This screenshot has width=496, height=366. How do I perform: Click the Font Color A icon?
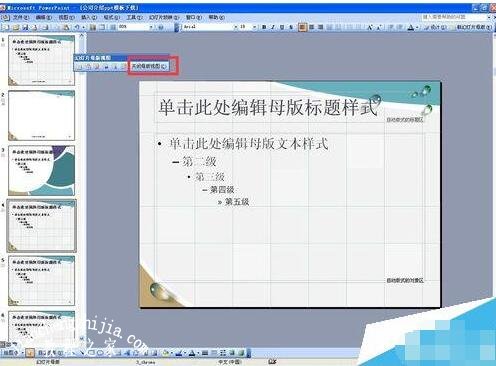coord(411,27)
